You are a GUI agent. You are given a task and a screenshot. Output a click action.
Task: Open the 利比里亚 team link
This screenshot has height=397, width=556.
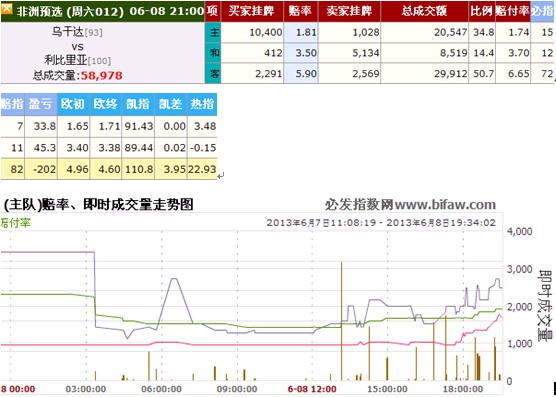(65, 60)
